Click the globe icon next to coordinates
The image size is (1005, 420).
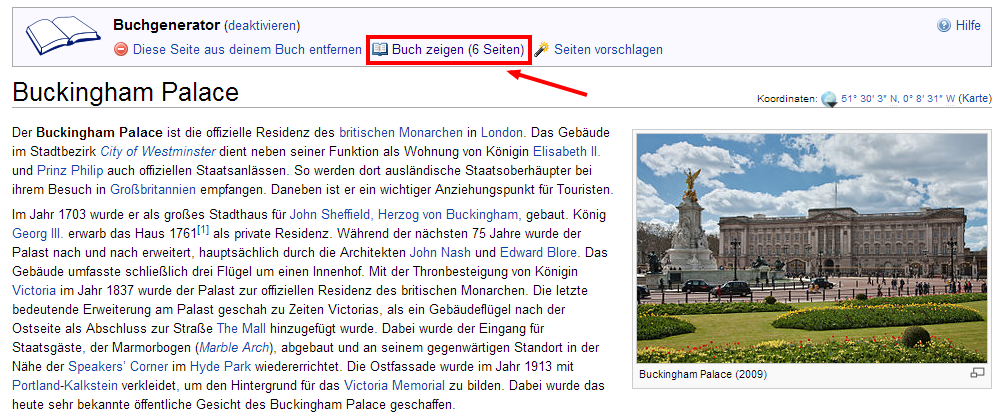click(x=829, y=99)
